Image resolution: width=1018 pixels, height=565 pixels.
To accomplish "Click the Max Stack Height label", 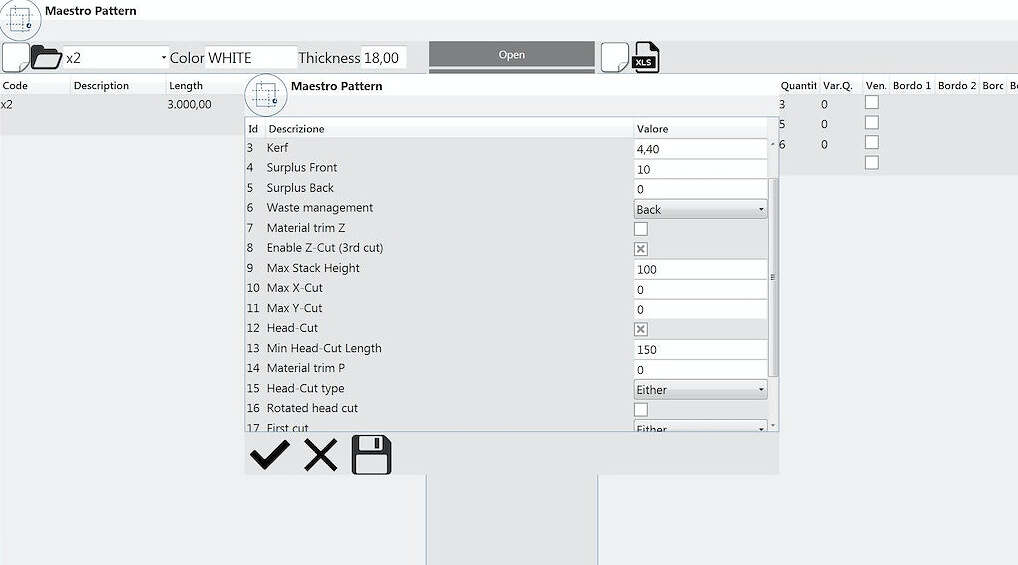I will [313, 268].
